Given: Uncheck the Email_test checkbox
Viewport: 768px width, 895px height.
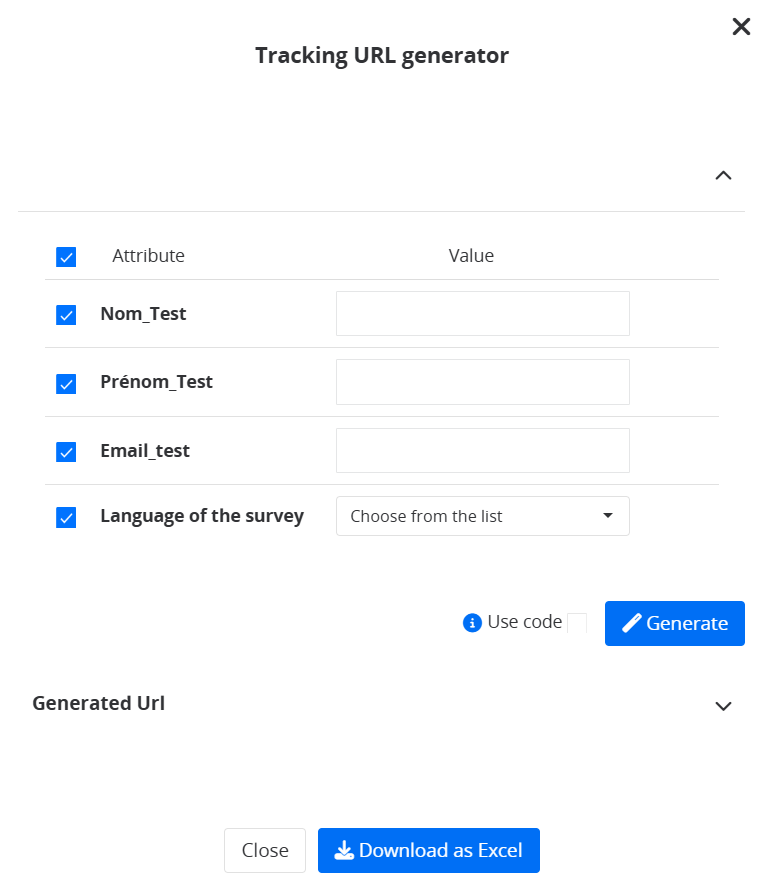Looking at the screenshot, I should (66, 452).
